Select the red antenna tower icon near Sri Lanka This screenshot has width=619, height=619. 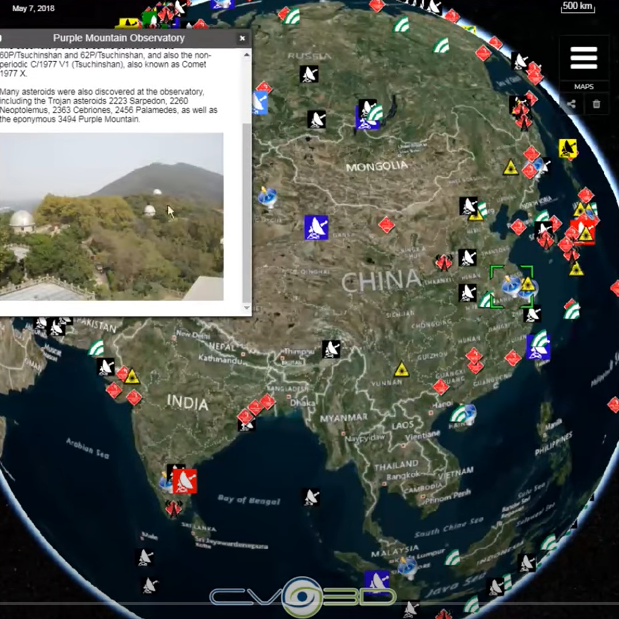[173, 508]
